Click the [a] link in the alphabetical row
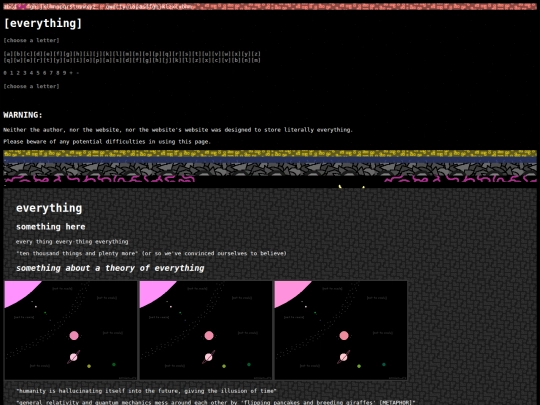 pyautogui.click(x=8, y=54)
